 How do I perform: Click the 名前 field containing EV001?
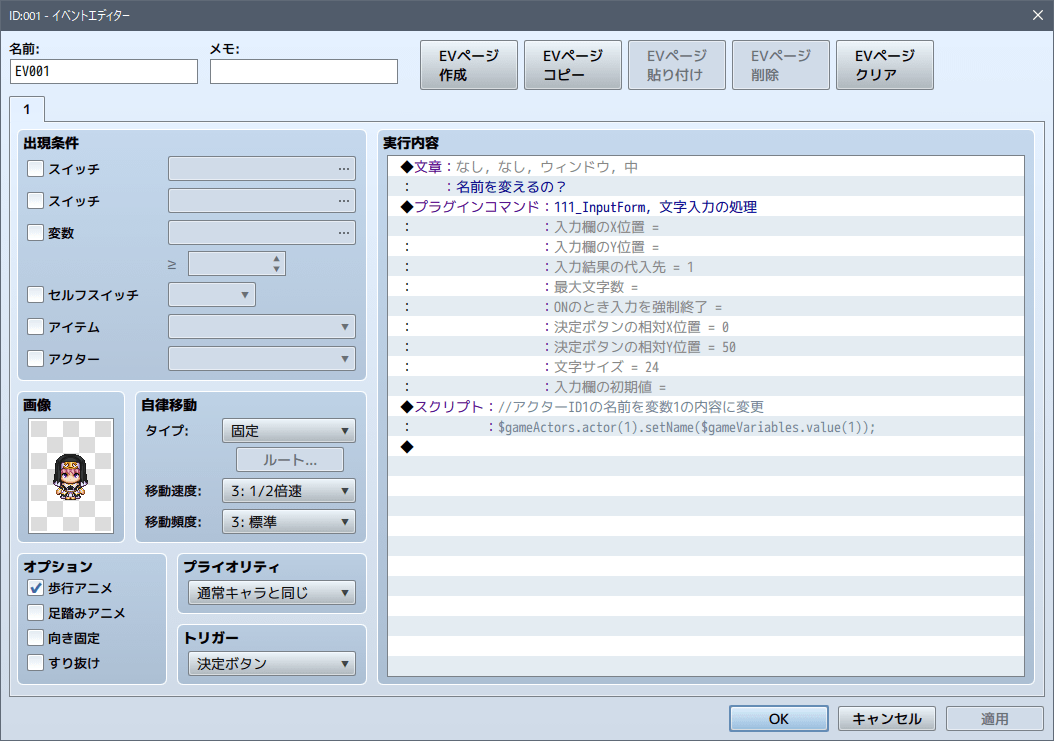[x=104, y=71]
